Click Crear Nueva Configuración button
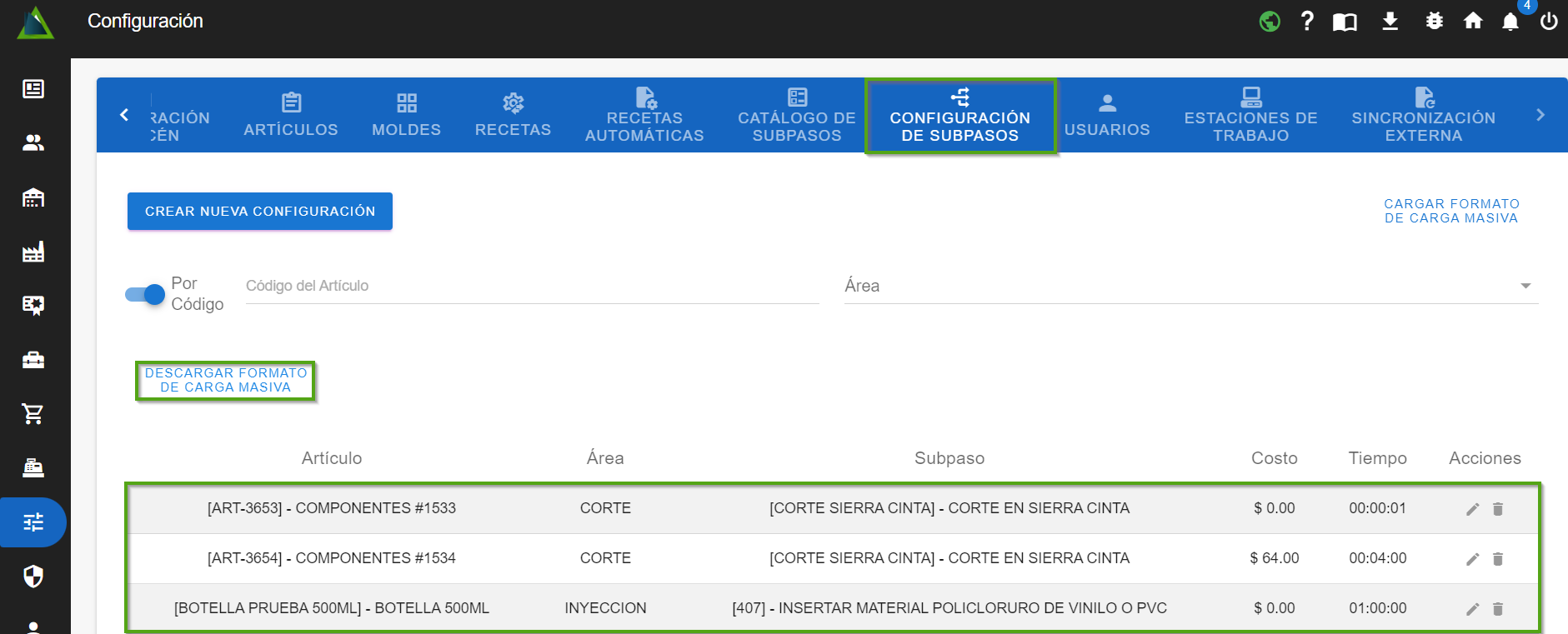Image resolution: width=1568 pixels, height=634 pixels. [x=260, y=212]
